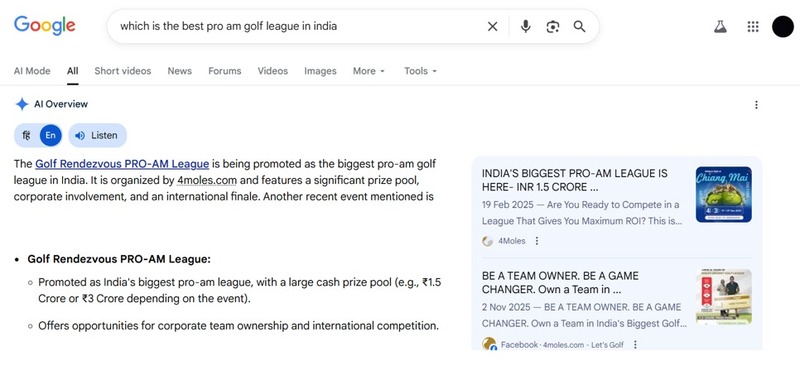Click the Facebook source favicon
The height and width of the screenshot is (366, 800).
pos(489,344)
